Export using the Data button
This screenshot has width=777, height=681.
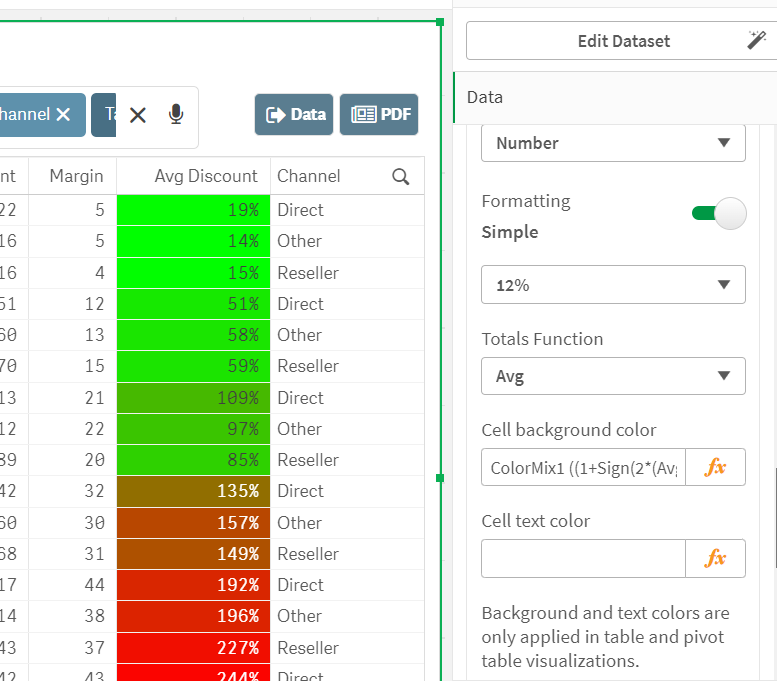point(294,114)
